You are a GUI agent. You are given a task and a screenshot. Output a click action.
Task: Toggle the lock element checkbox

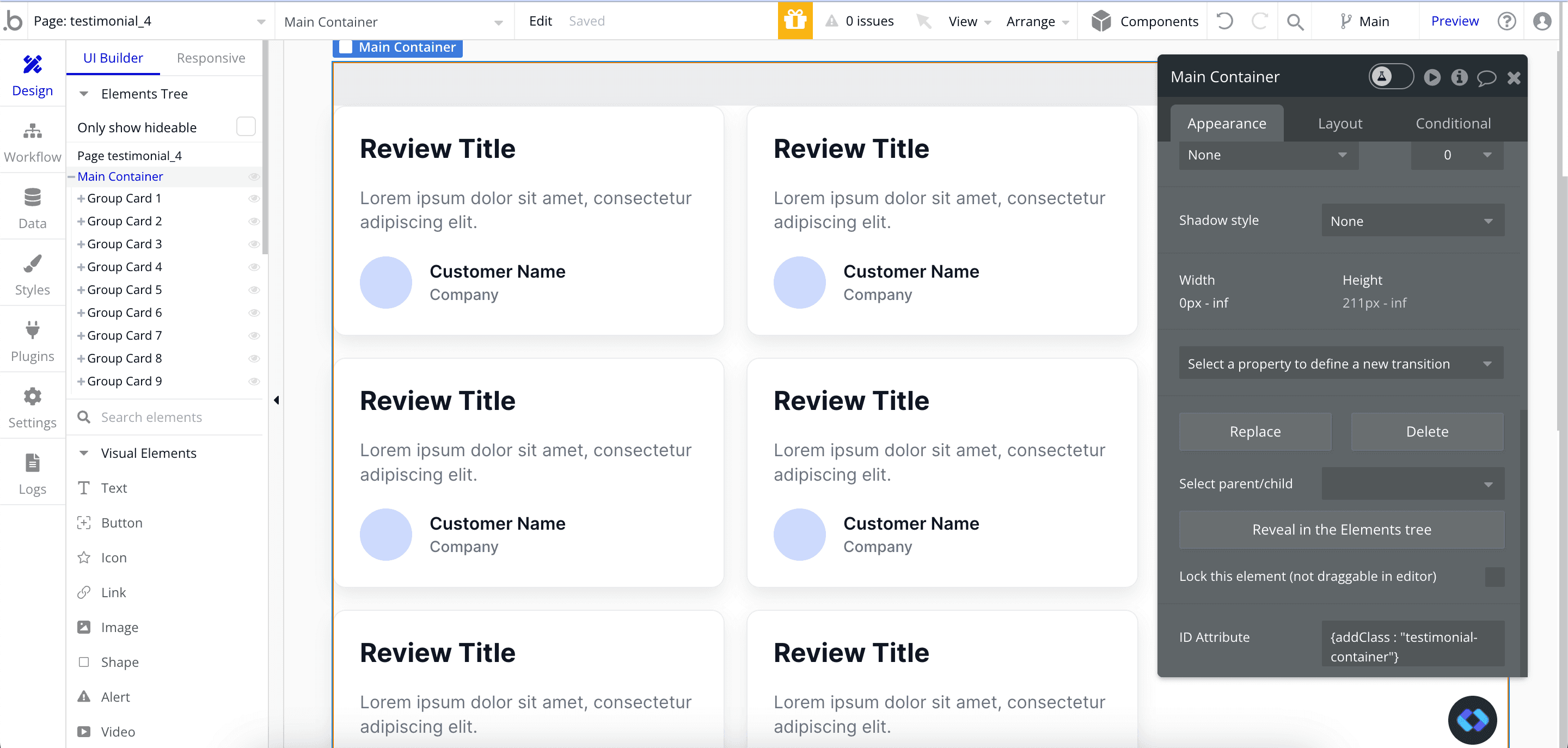pos(1494,576)
